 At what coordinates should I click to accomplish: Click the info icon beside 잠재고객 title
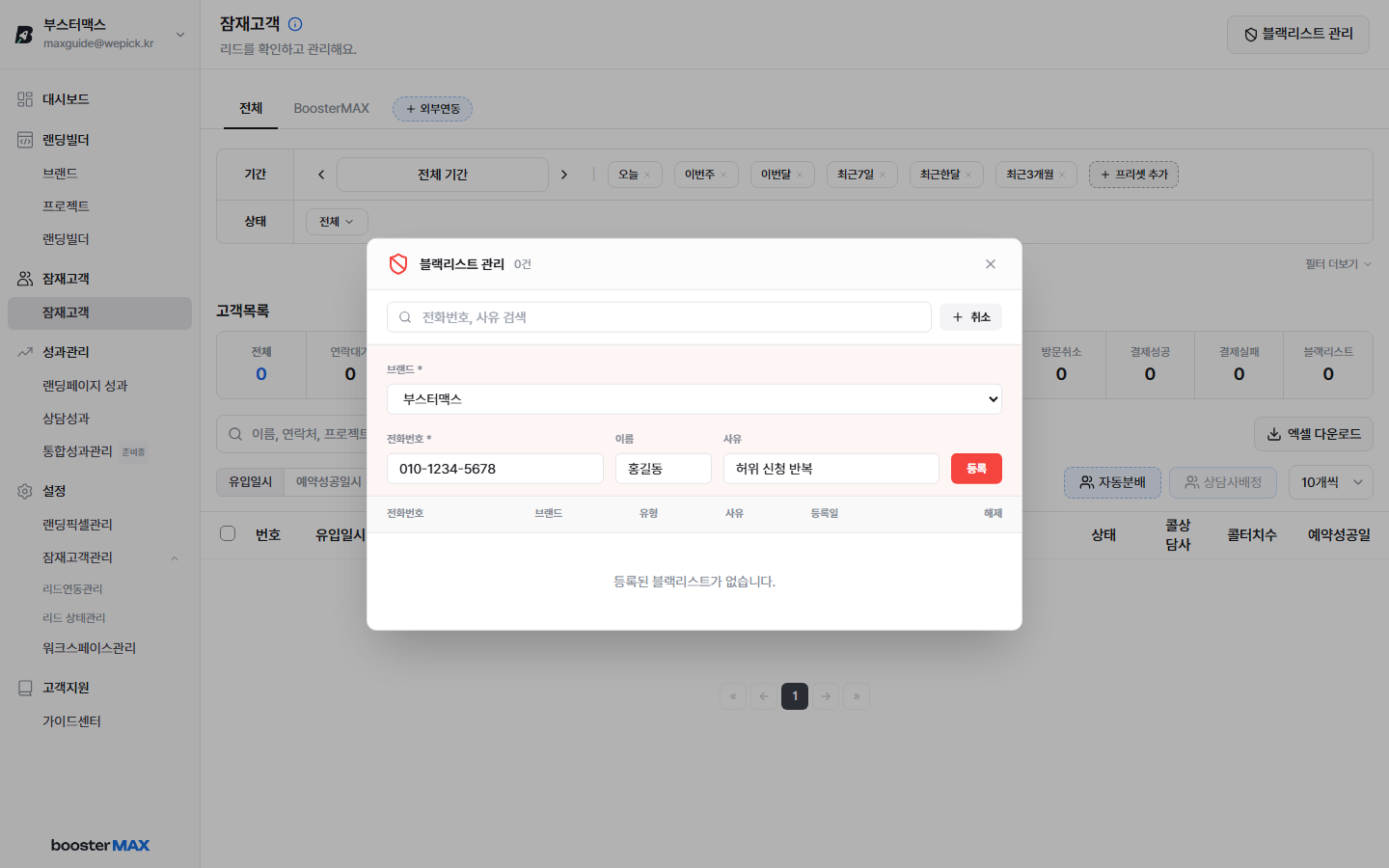tap(295, 24)
